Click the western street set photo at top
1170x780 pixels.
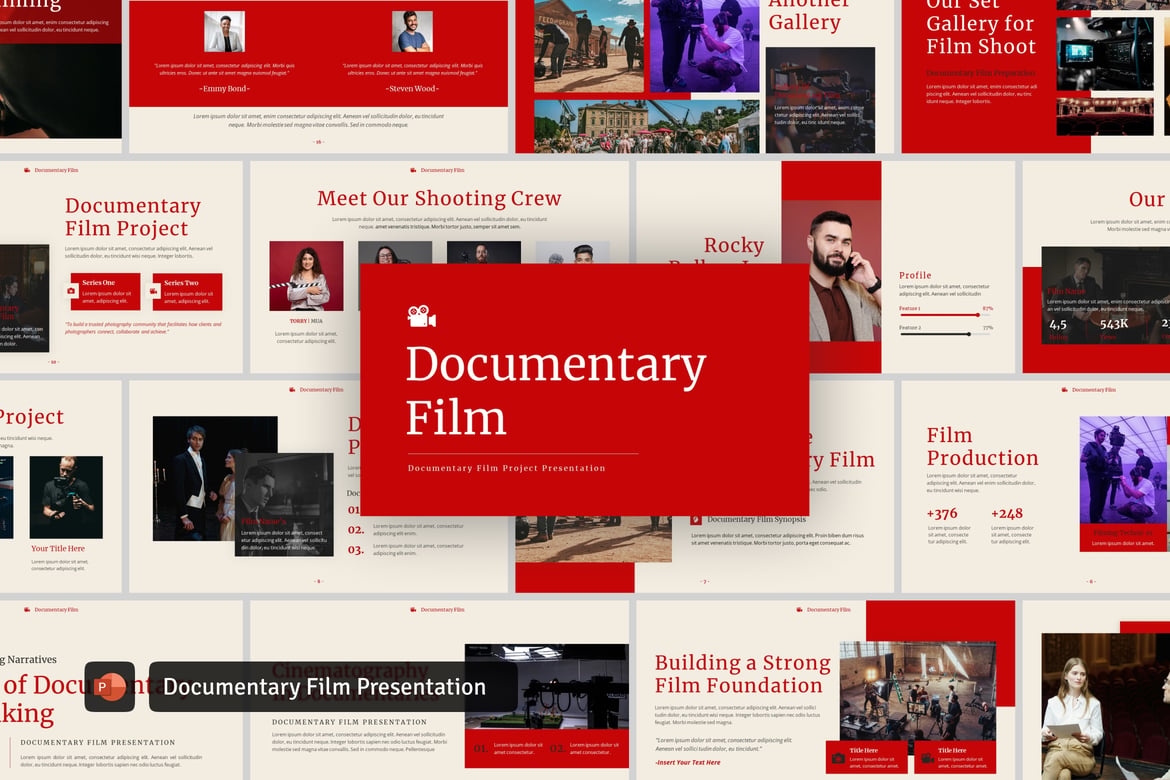click(x=589, y=46)
